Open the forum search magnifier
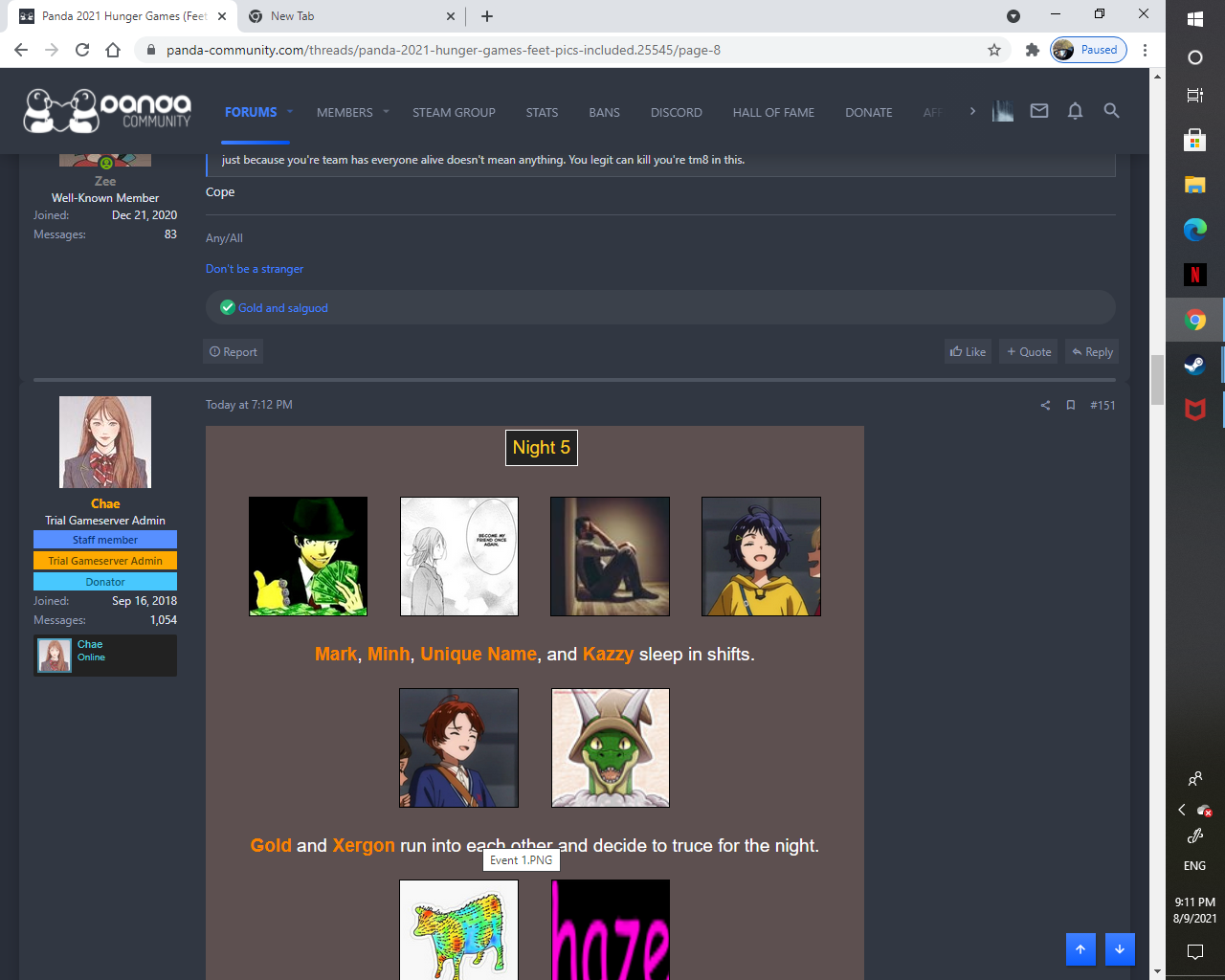The image size is (1225, 980). 1111,111
